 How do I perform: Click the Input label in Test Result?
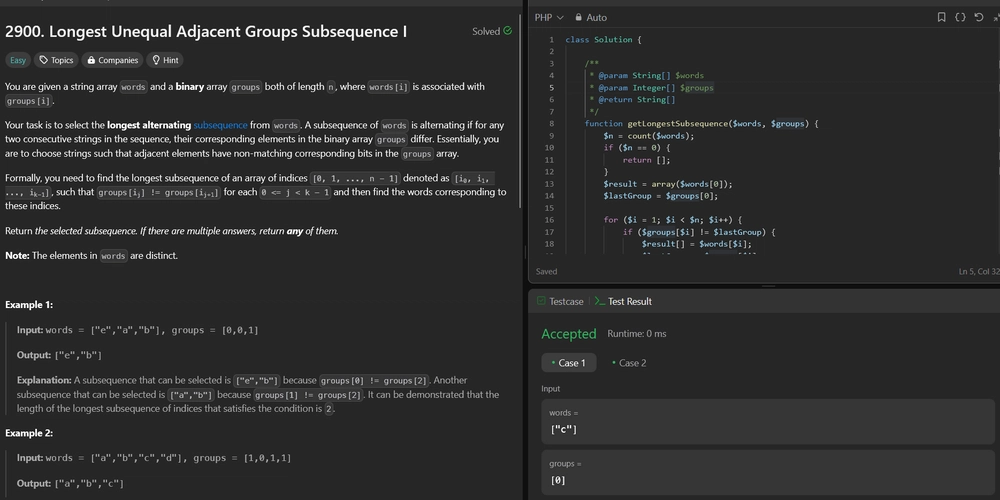pyautogui.click(x=550, y=388)
